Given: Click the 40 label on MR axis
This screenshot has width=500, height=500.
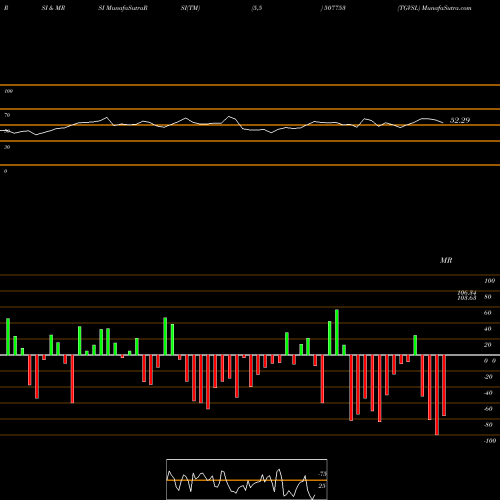Looking at the screenshot, I should [x=488, y=329].
